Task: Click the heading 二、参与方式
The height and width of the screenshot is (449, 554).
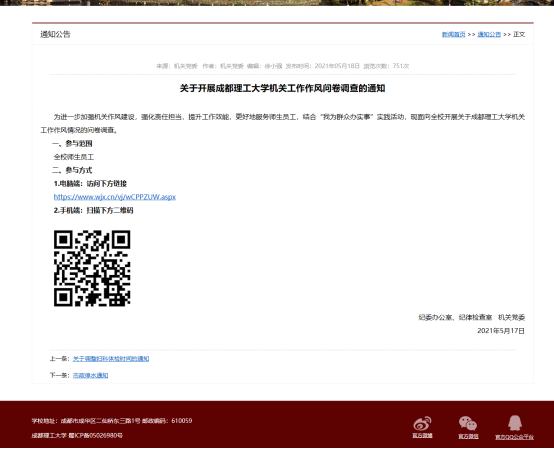Action: pos(72,170)
